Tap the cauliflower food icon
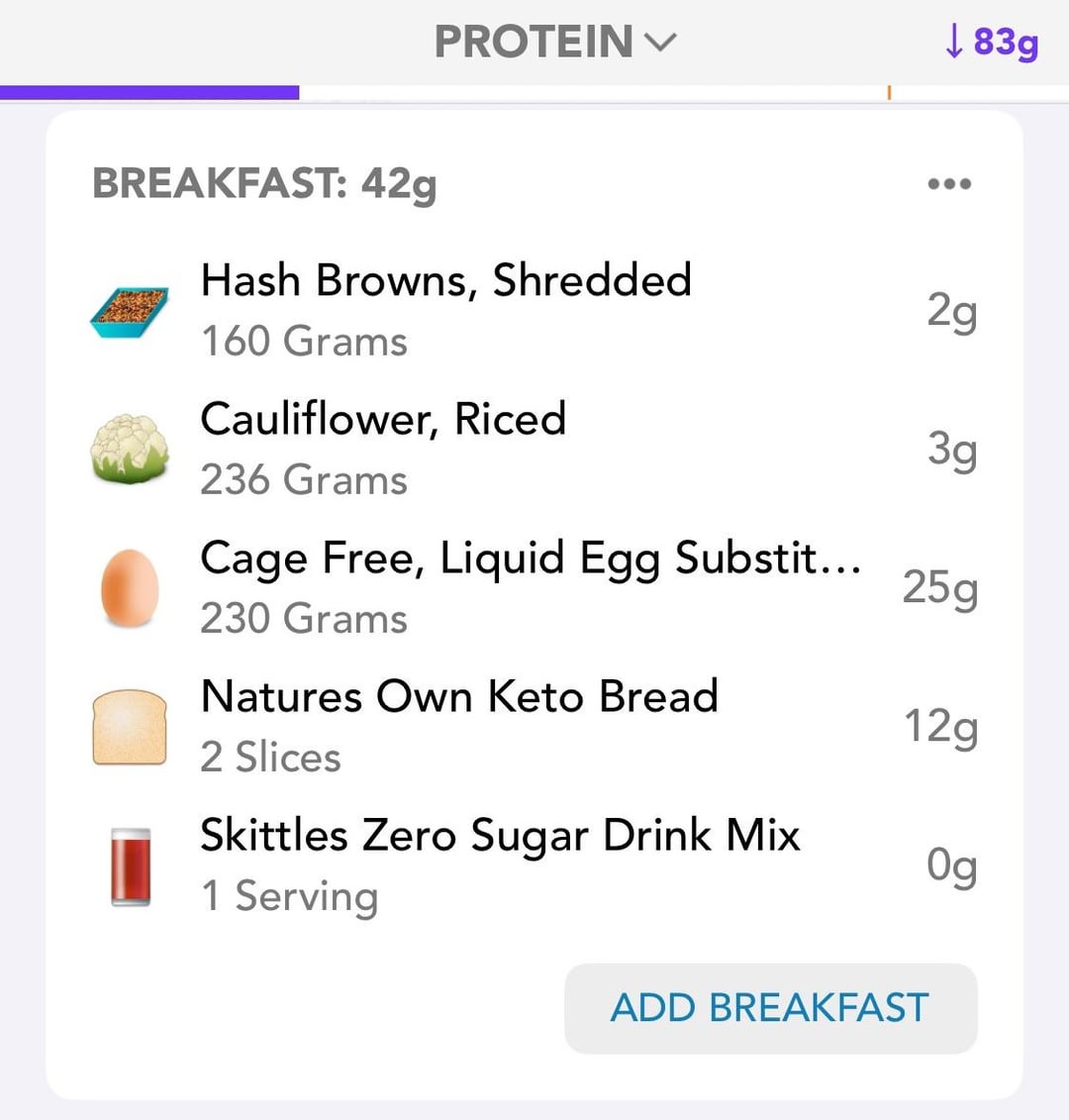The height and width of the screenshot is (1120, 1069). point(130,449)
